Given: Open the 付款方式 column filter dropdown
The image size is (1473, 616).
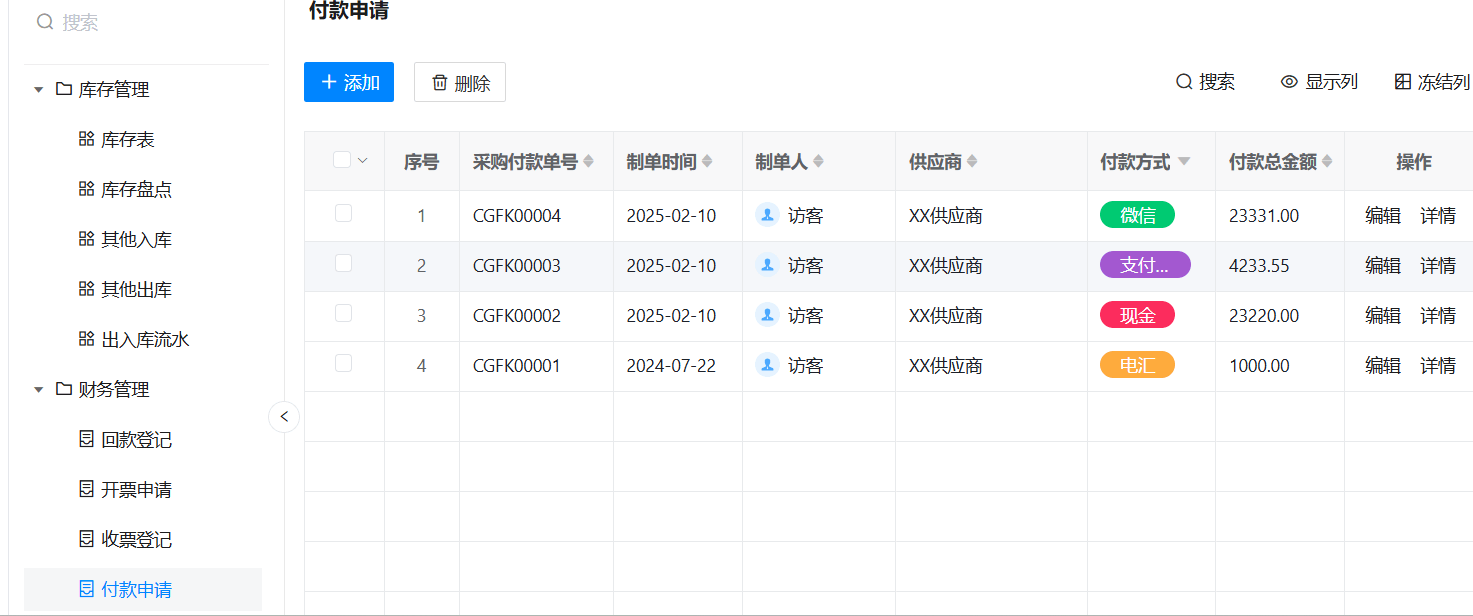Looking at the screenshot, I should (x=1184, y=161).
